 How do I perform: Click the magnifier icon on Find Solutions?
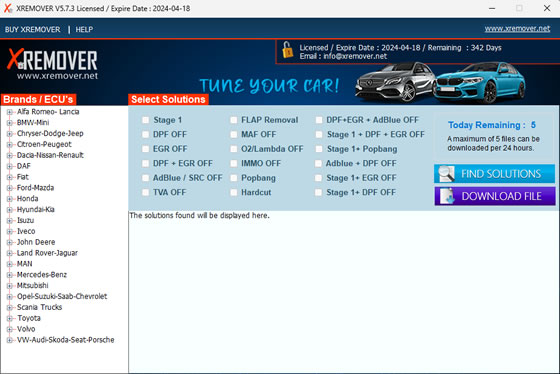(x=446, y=174)
